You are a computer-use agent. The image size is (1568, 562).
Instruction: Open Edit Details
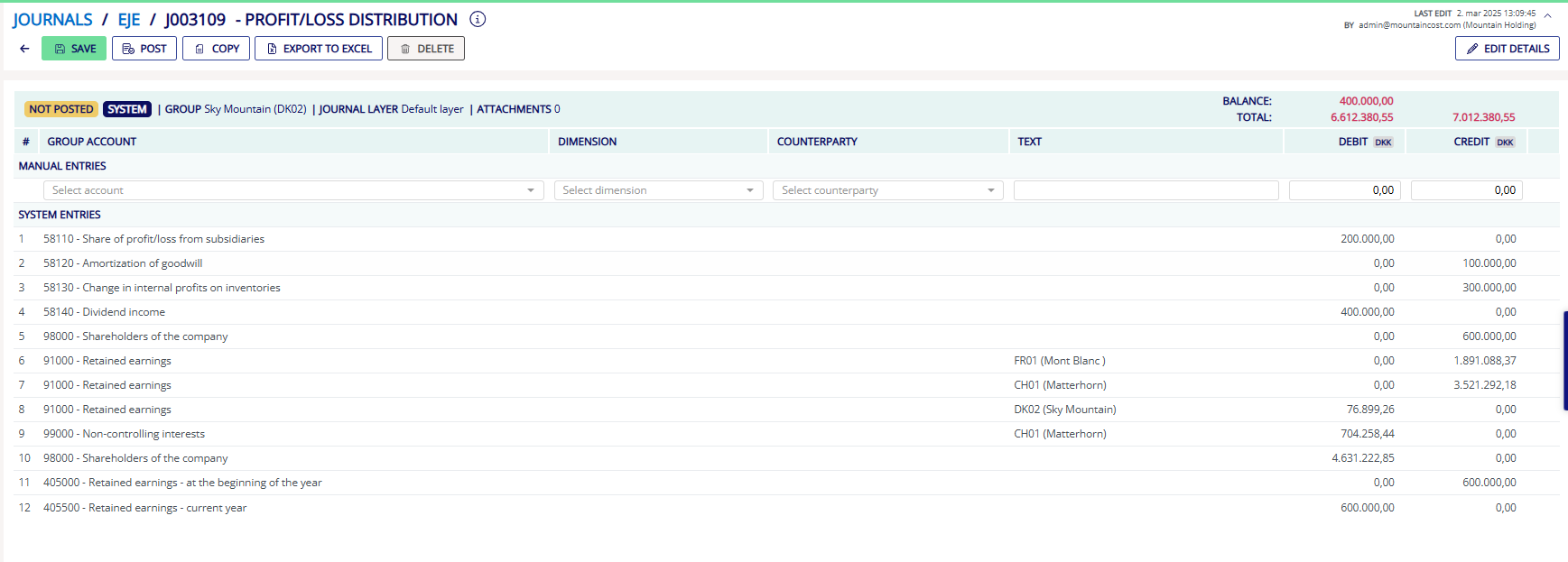1508,49
